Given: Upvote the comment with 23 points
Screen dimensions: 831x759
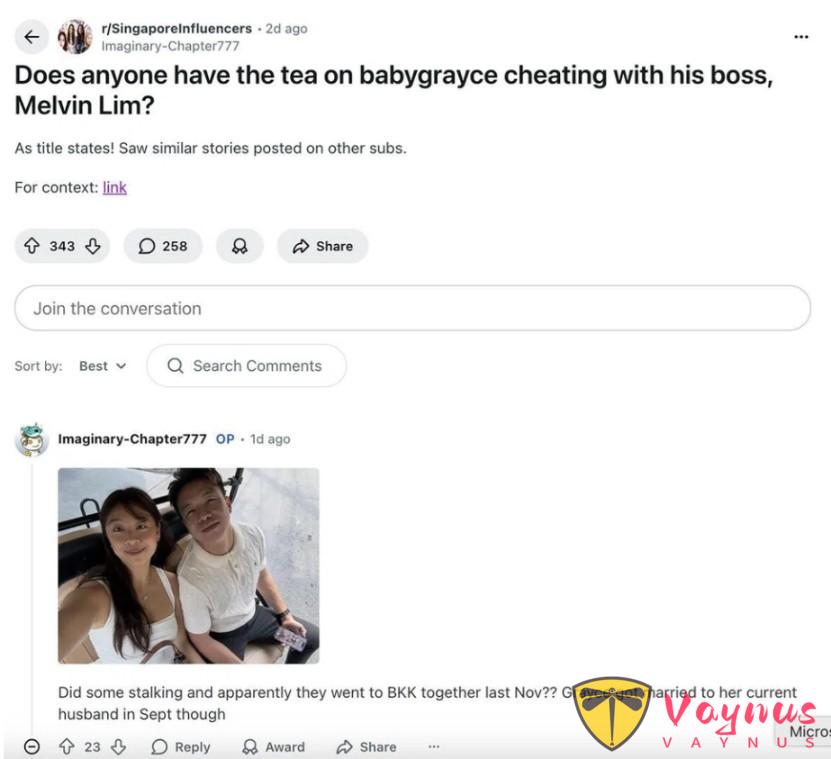Looking at the screenshot, I should 66,747.
